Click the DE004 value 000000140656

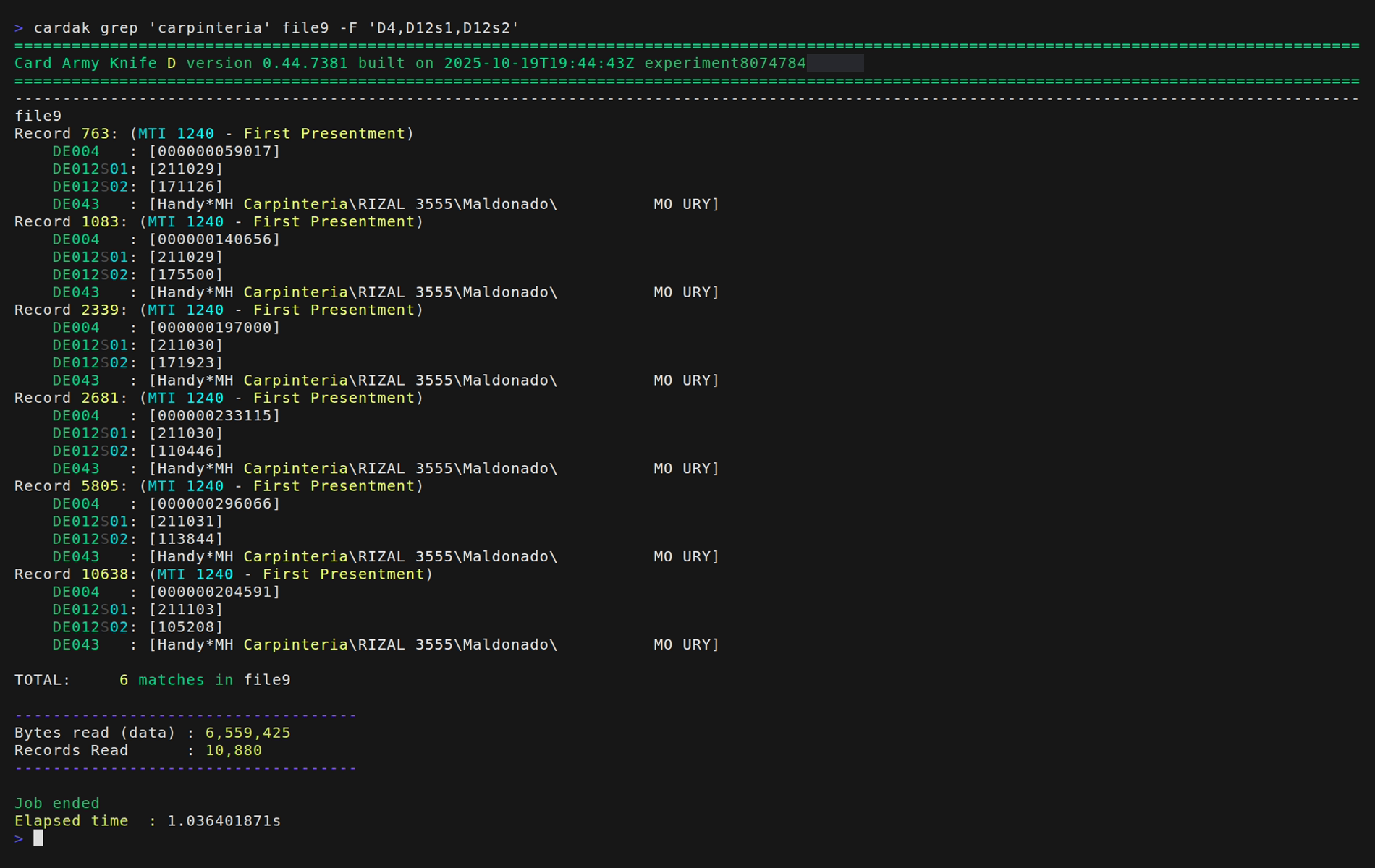(x=214, y=239)
